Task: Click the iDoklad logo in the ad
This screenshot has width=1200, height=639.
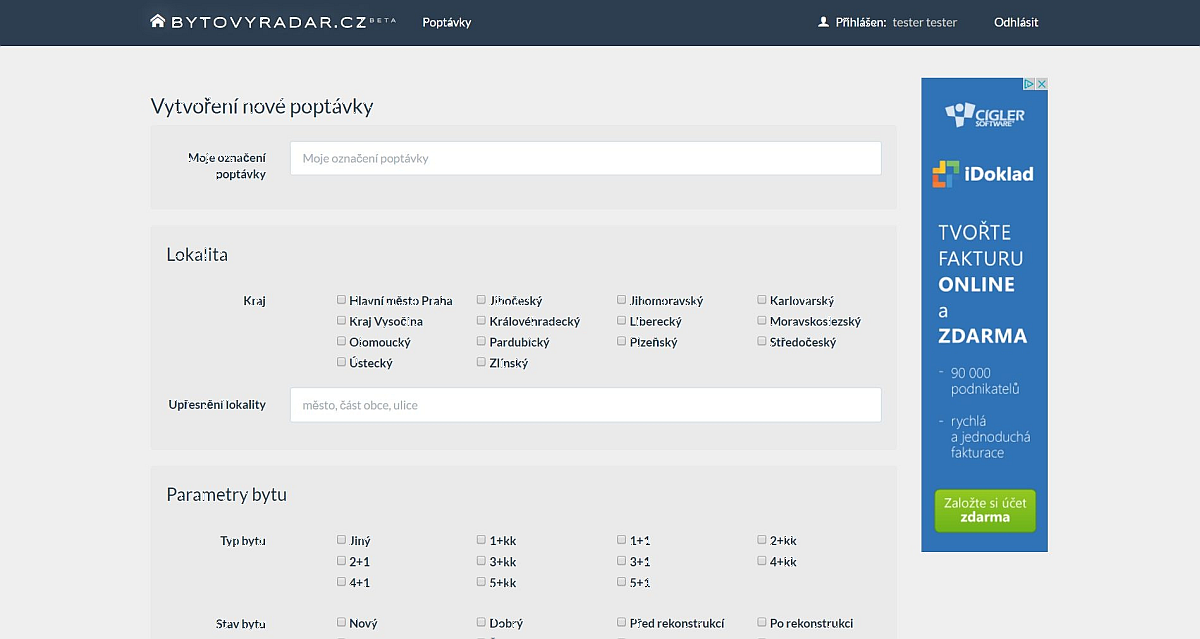Action: click(x=983, y=174)
